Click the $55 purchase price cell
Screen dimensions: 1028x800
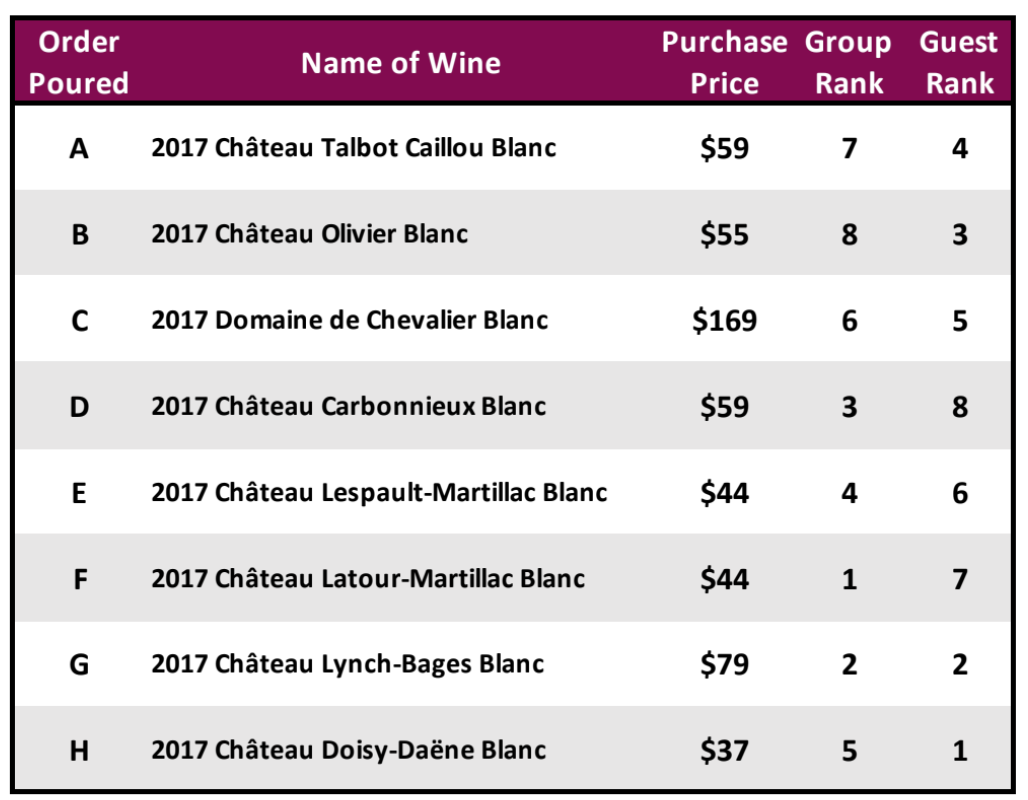point(724,235)
